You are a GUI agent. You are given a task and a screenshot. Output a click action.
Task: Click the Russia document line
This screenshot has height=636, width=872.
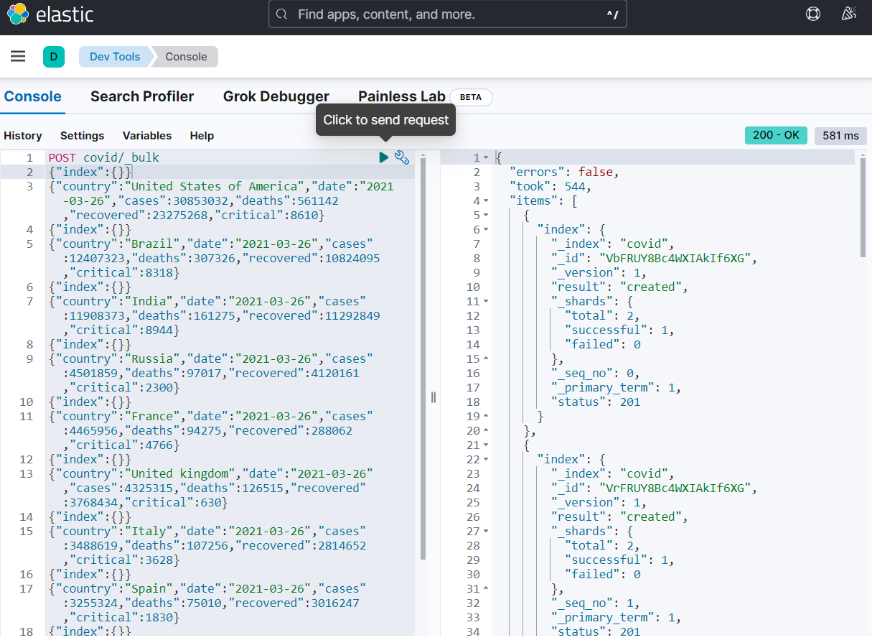(211, 373)
